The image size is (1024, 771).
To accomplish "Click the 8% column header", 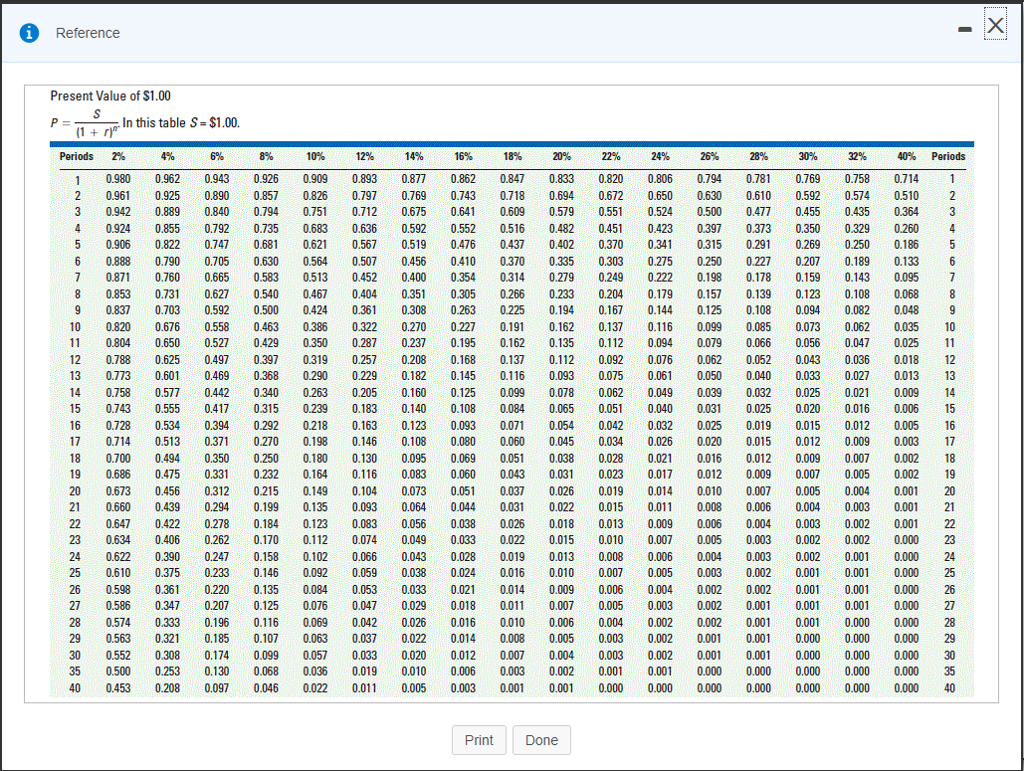I will point(266,156).
